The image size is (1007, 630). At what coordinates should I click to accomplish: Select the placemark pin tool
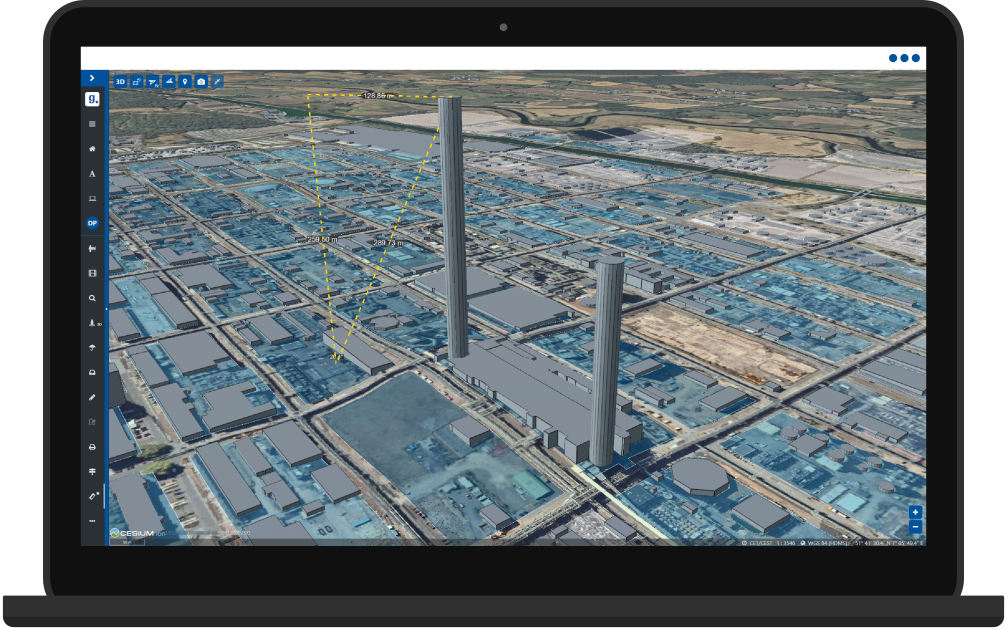tap(185, 81)
